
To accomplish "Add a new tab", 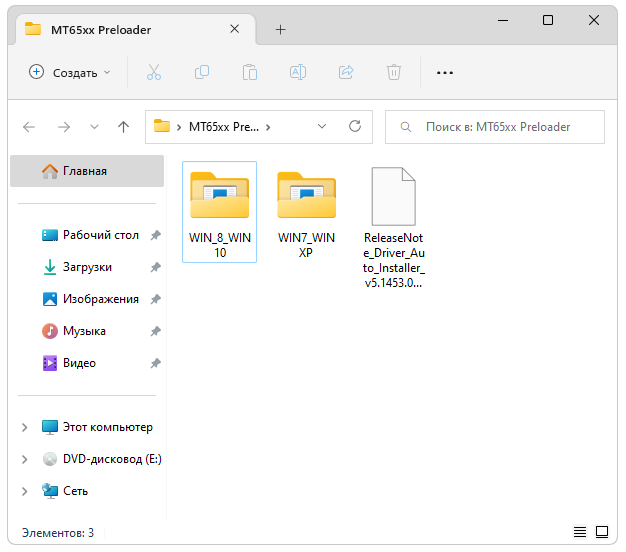I will 281,30.
